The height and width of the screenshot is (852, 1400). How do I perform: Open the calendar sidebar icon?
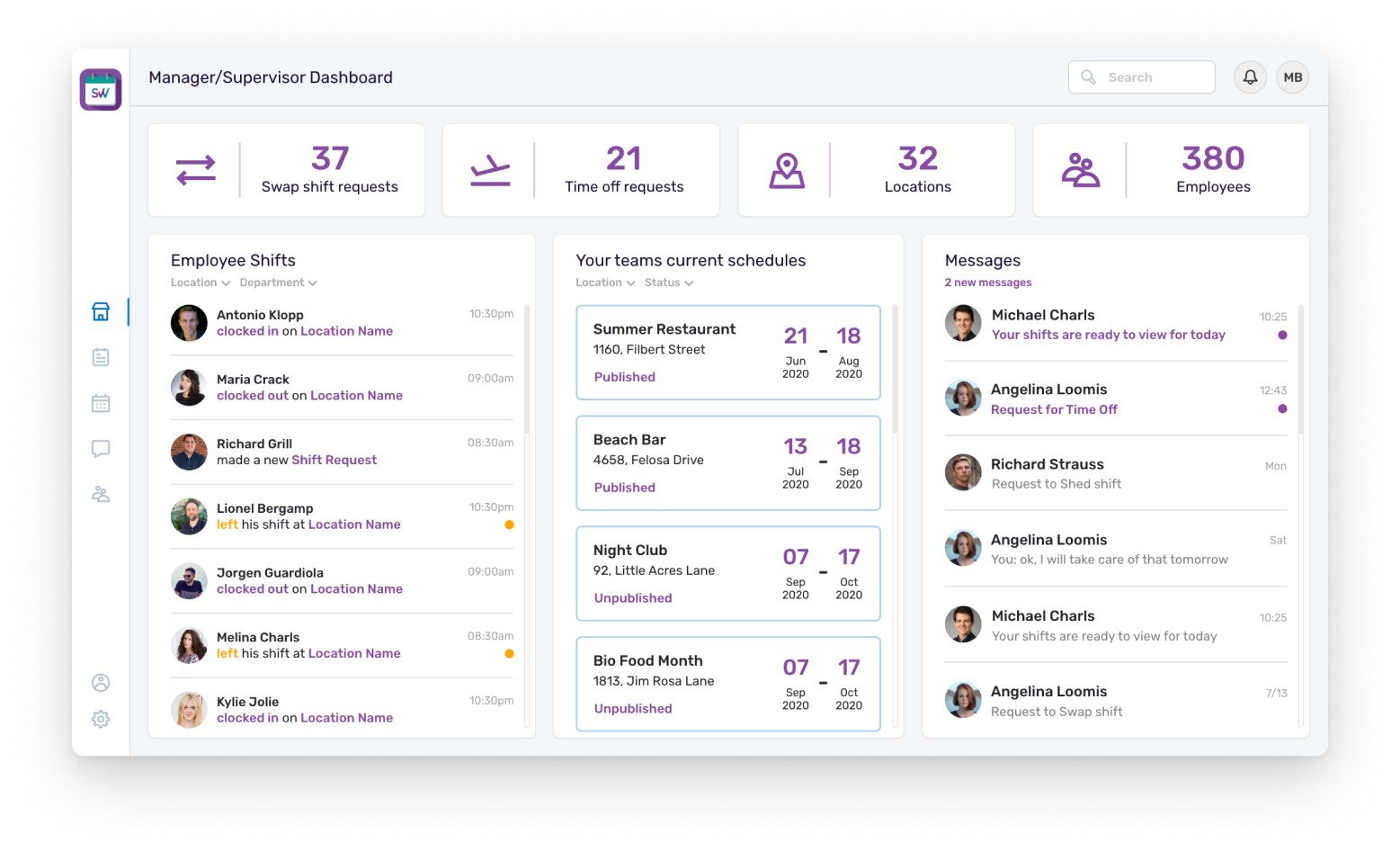tap(101, 403)
